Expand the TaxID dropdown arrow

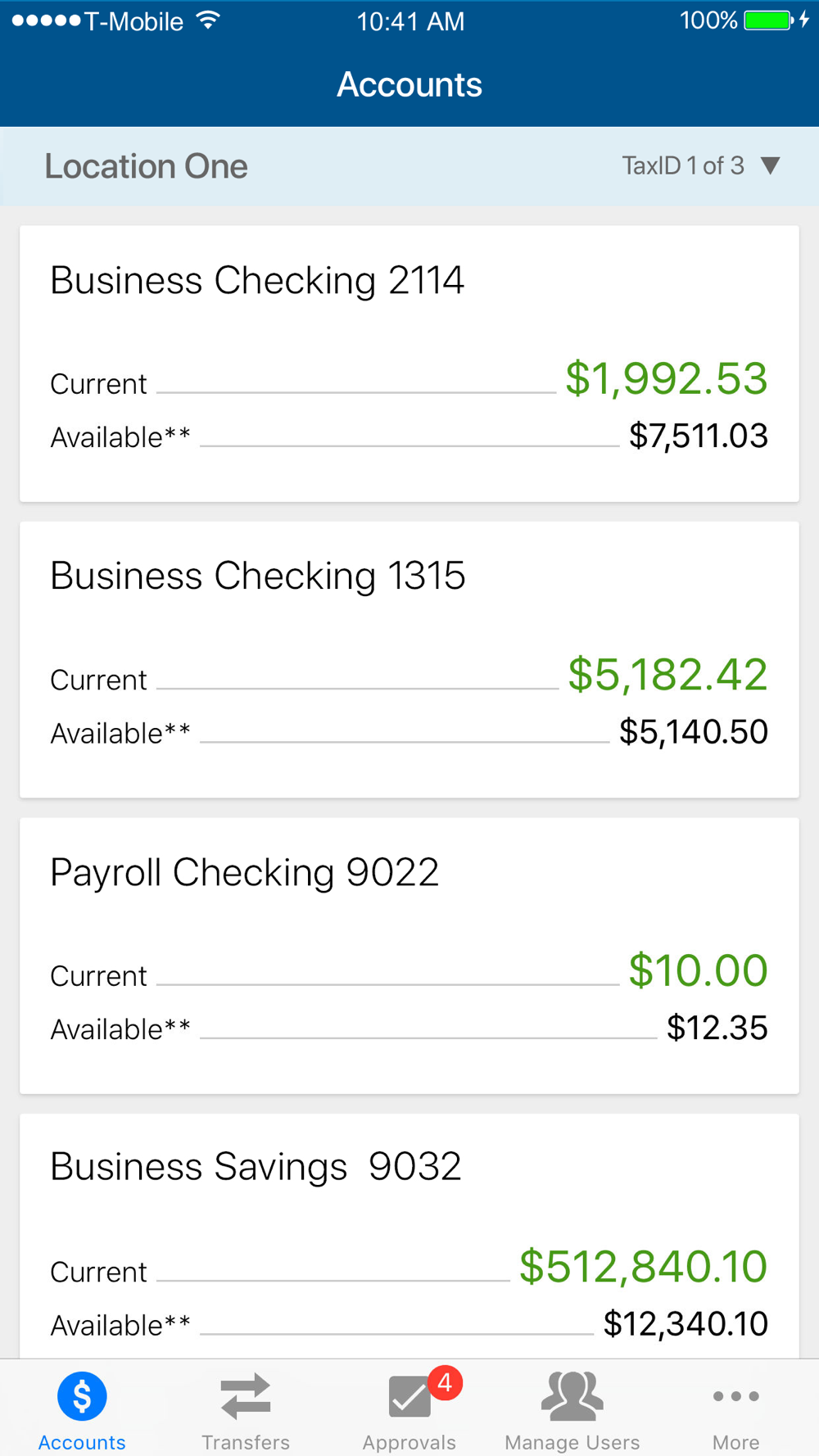click(770, 166)
